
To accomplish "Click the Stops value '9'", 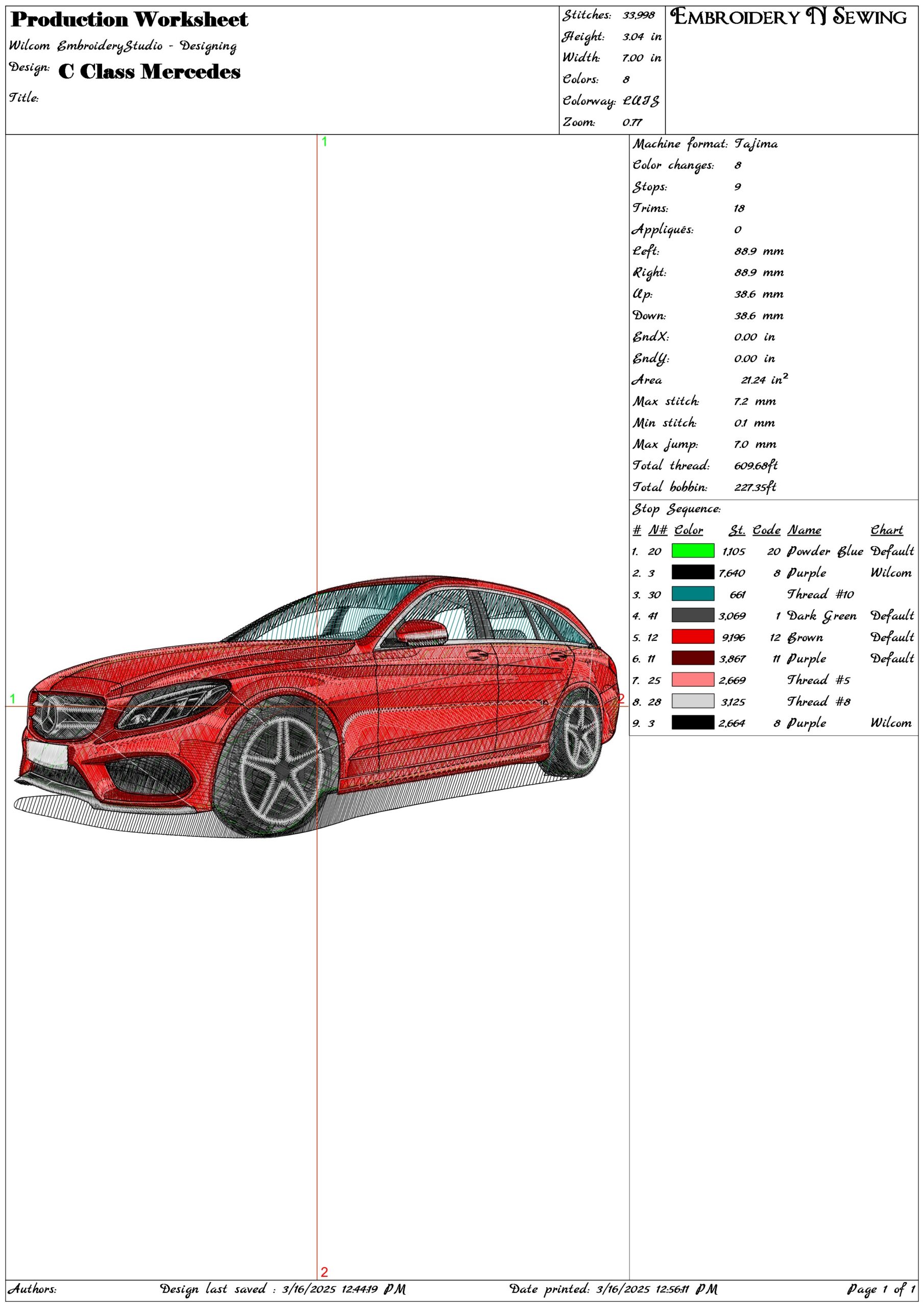I will click(737, 187).
